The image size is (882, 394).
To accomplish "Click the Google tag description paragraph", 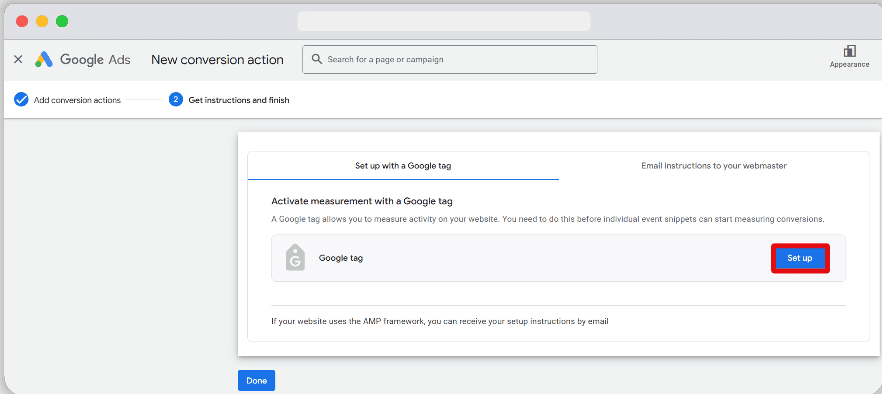I will coord(548,219).
